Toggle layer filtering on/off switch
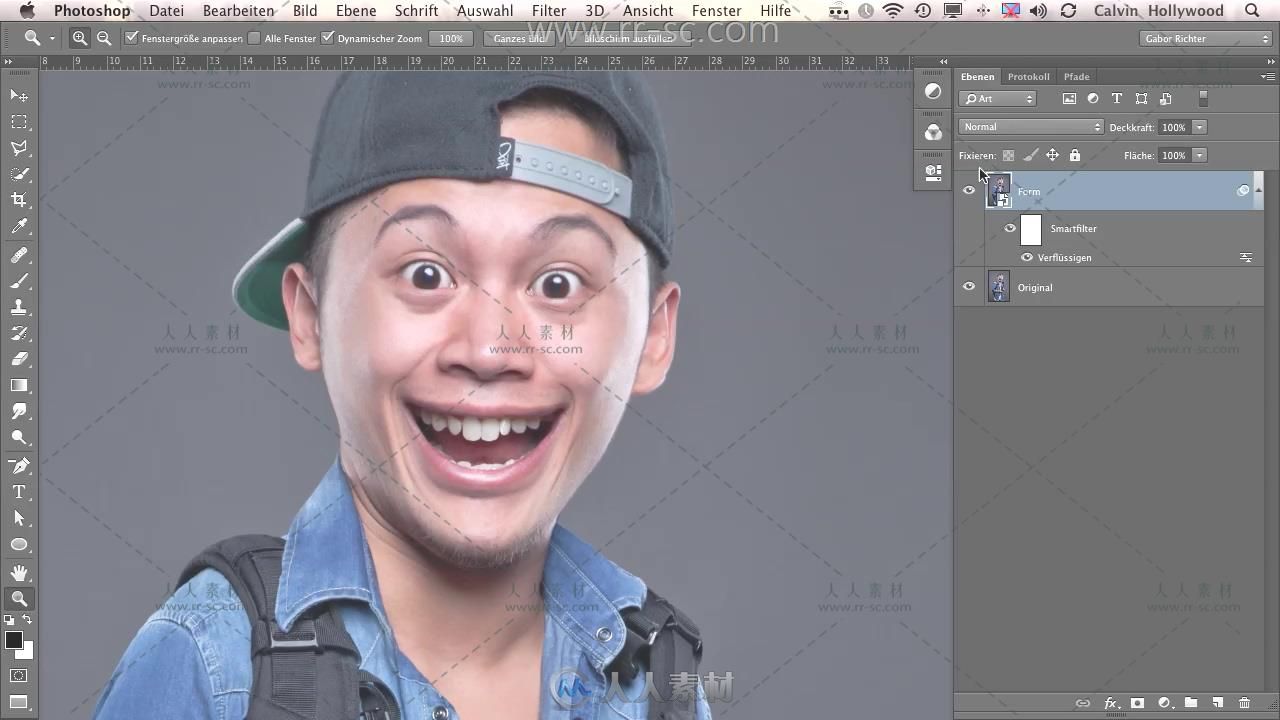This screenshot has height=720, width=1280. click(1203, 99)
